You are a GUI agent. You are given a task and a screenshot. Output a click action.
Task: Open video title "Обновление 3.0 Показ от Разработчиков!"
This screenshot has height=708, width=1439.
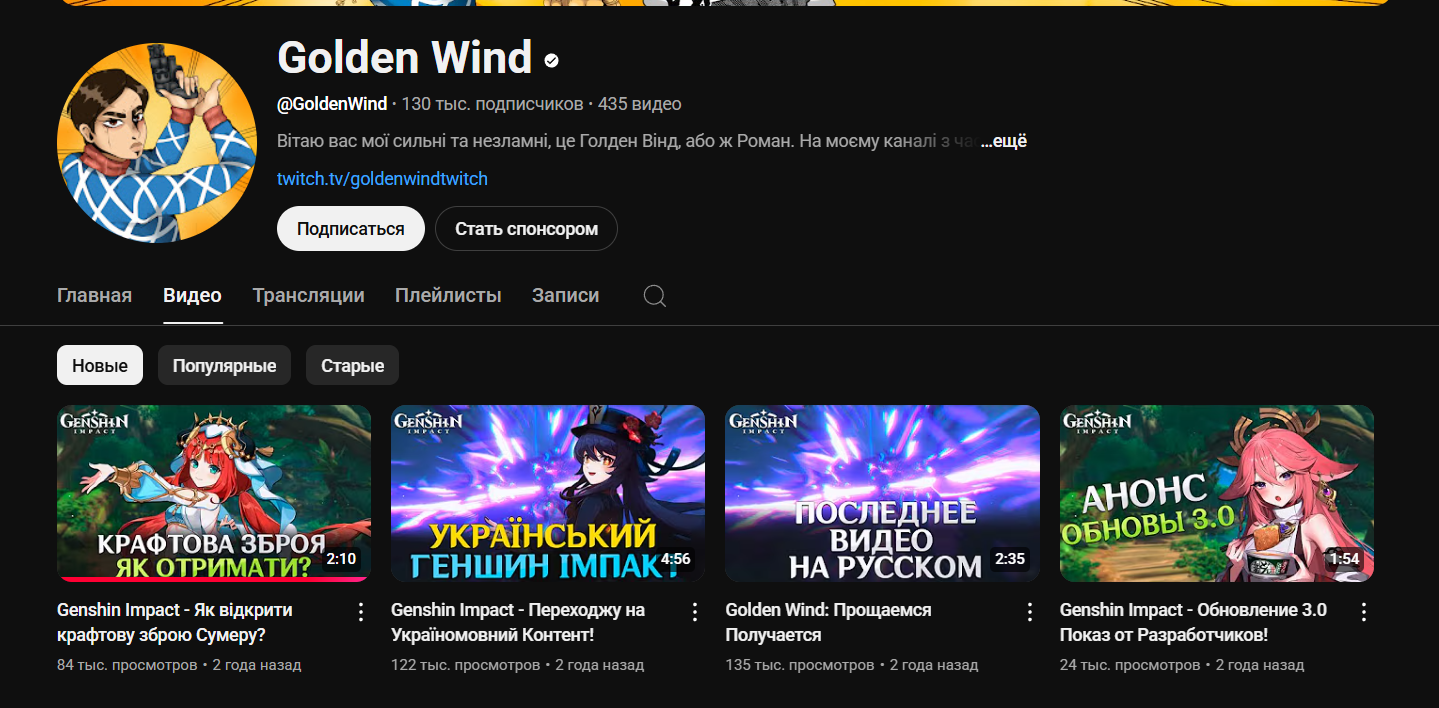(1193, 622)
